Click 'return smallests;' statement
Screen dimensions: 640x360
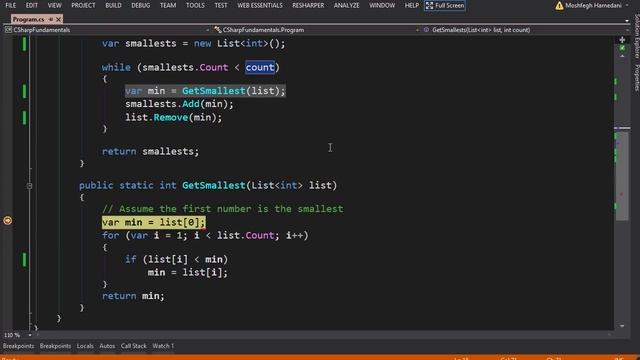pos(150,151)
